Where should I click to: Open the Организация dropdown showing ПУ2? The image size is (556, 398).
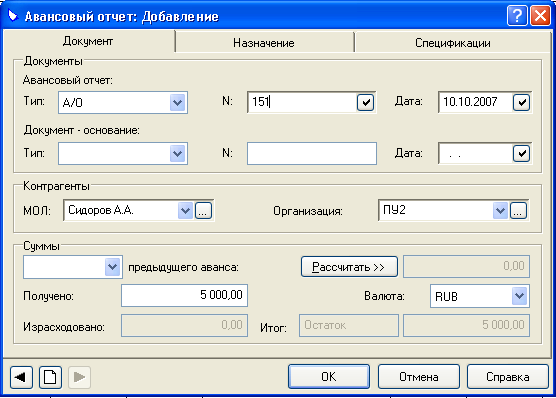500,210
